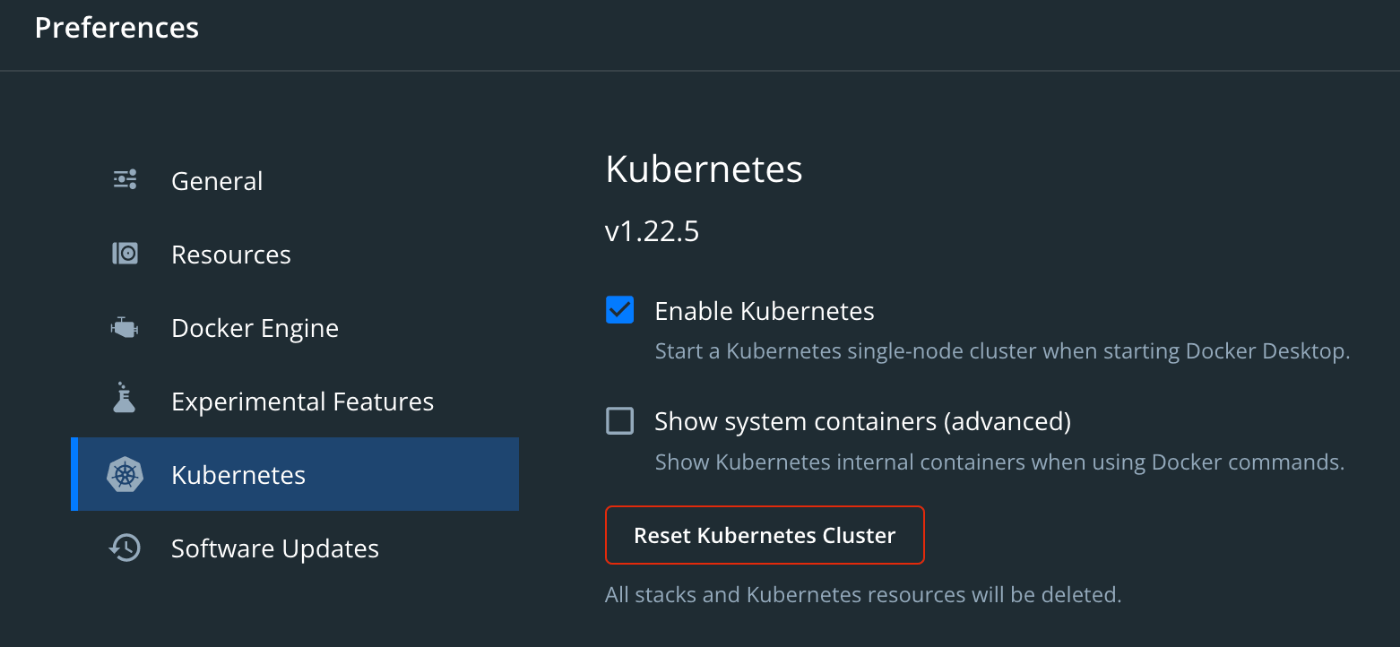
Task: Click the Experimental Features flask icon
Action: tap(125, 399)
